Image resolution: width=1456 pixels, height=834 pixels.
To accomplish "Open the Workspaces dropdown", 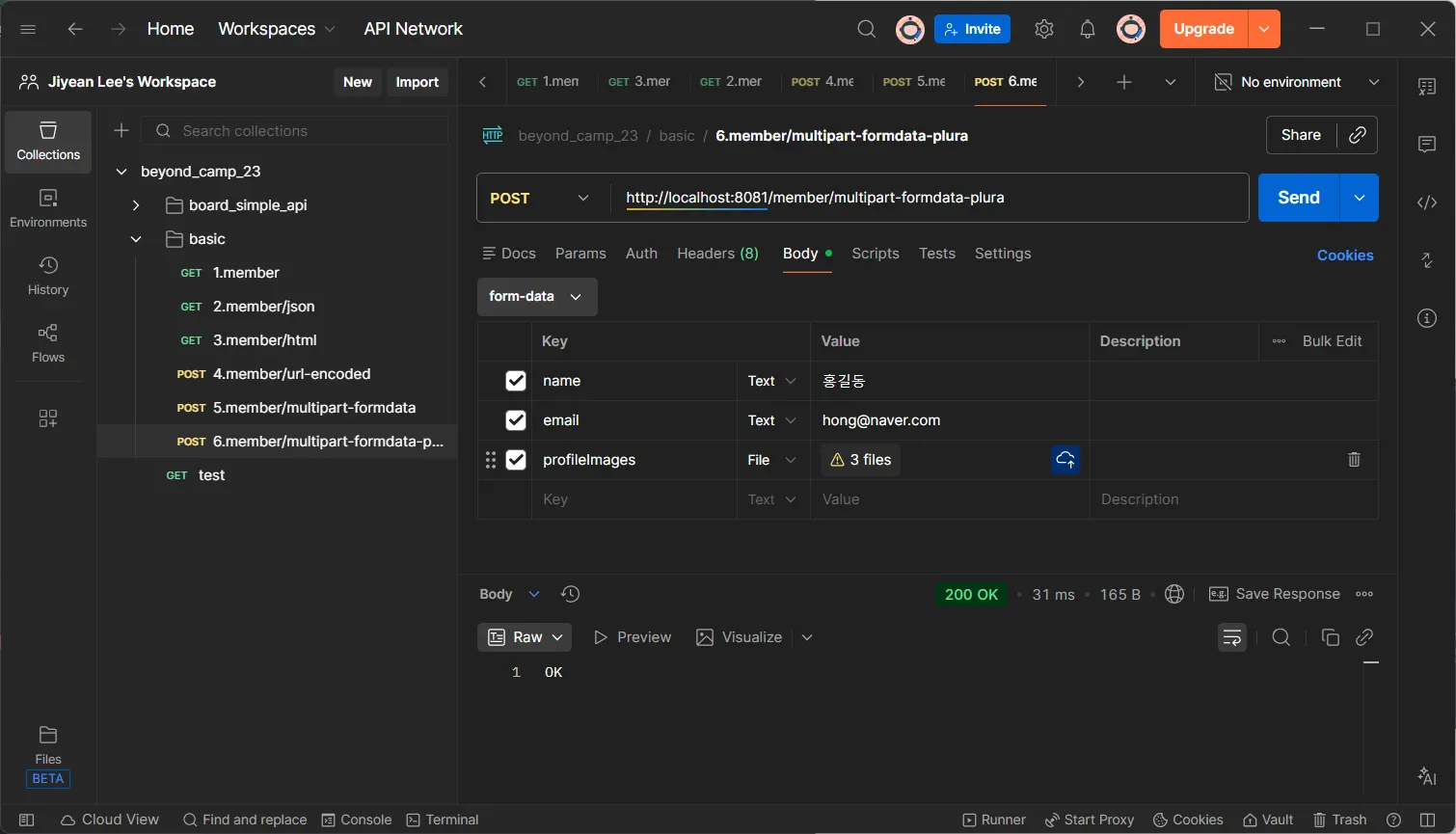I will click(277, 29).
